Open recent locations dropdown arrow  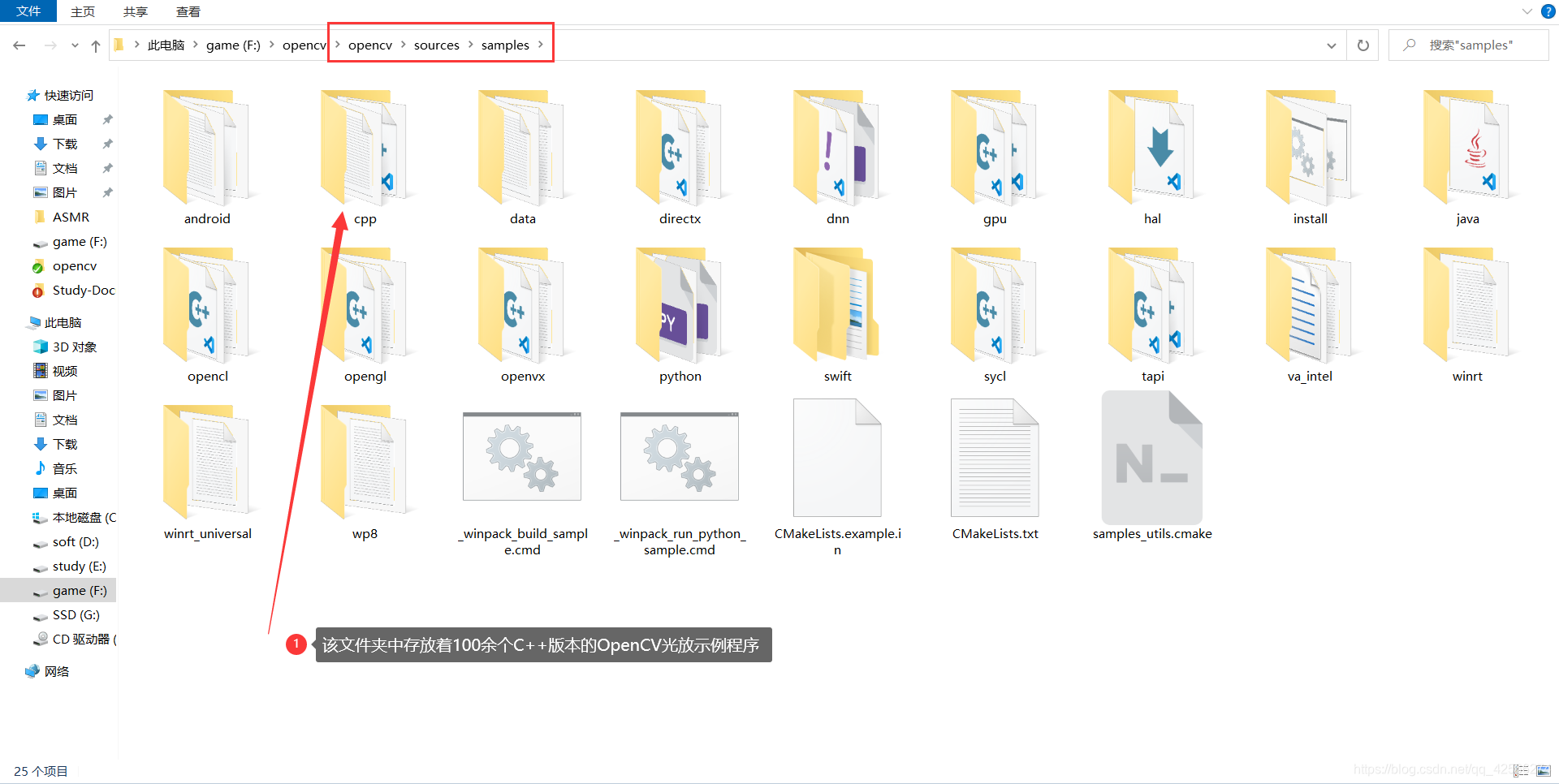coord(75,45)
